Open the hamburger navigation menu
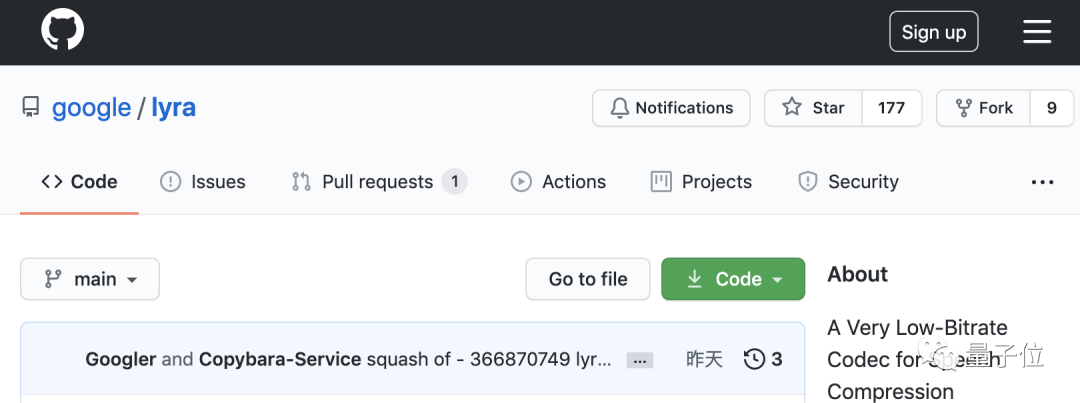This screenshot has height=403, width=1080. [x=1037, y=32]
